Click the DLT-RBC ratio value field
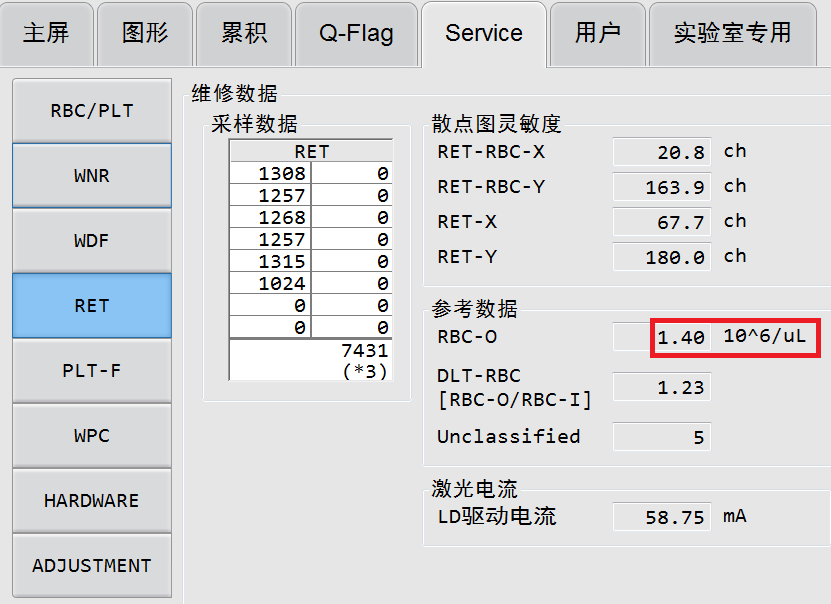Viewport: 831px width, 604px height. click(661, 387)
